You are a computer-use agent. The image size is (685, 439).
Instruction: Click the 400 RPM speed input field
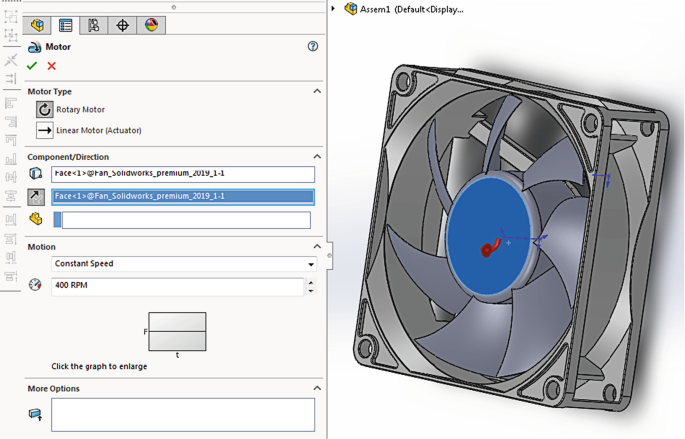177,286
